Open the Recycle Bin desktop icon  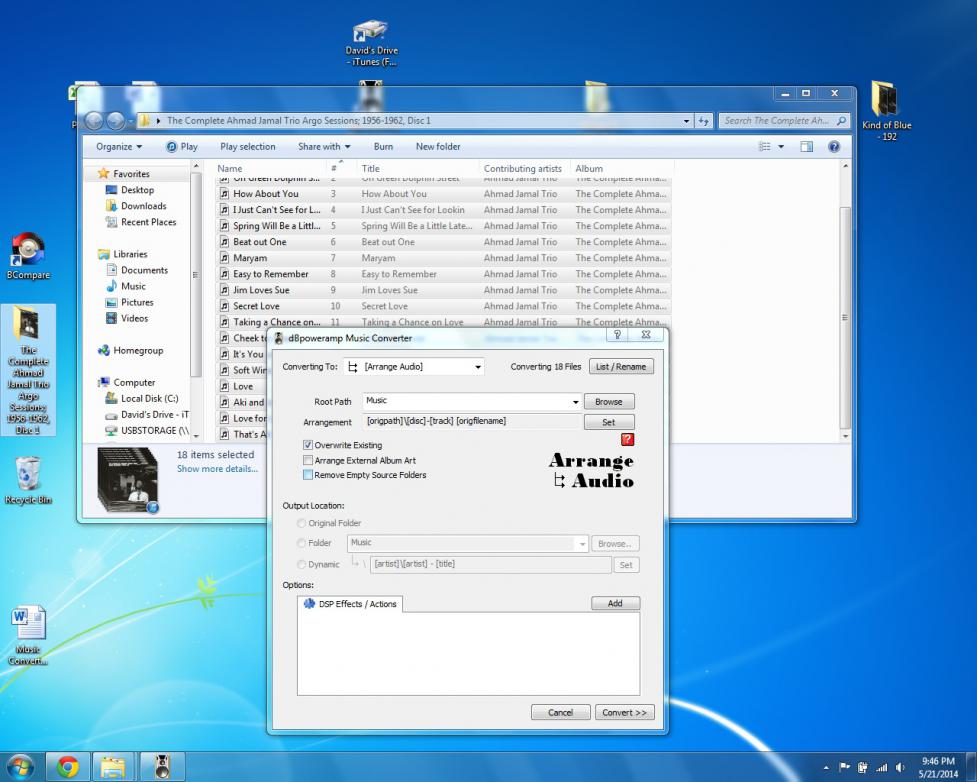click(x=29, y=475)
